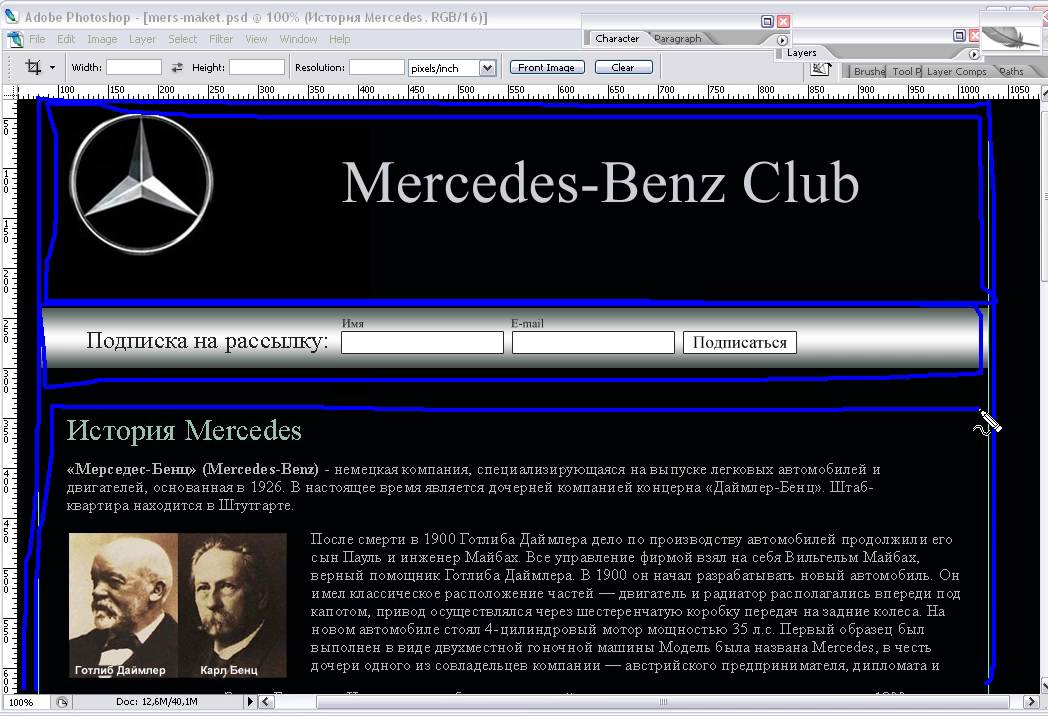Click the E-mail input field in mockup
The image size is (1048, 716).
[594, 342]
